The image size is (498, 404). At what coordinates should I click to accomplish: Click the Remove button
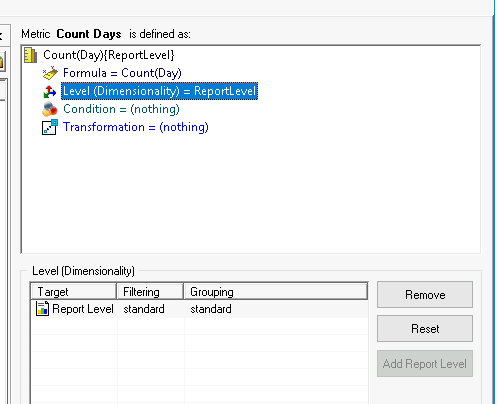(x=425, y=295)
